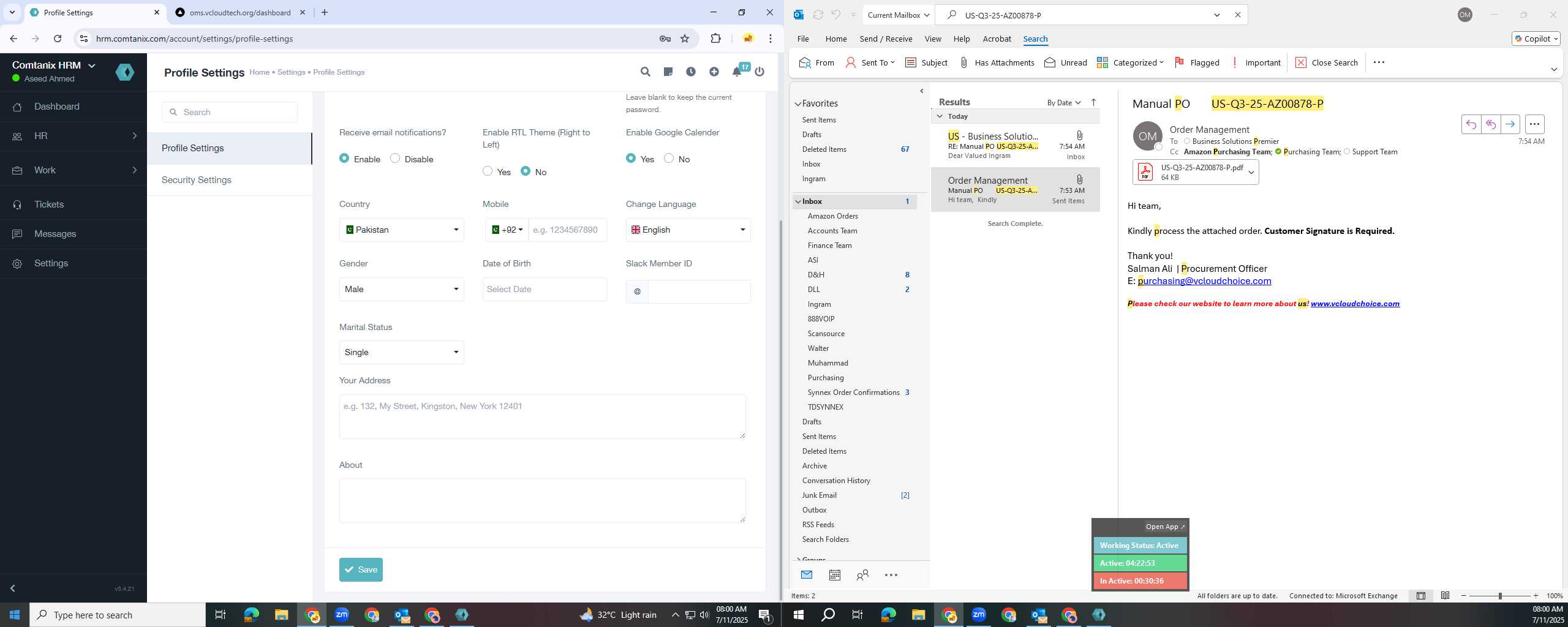The image size is (1568, 627).
Task: Collapse the HRM sidebar with the bottom arrow
Action: pos(12,588)
